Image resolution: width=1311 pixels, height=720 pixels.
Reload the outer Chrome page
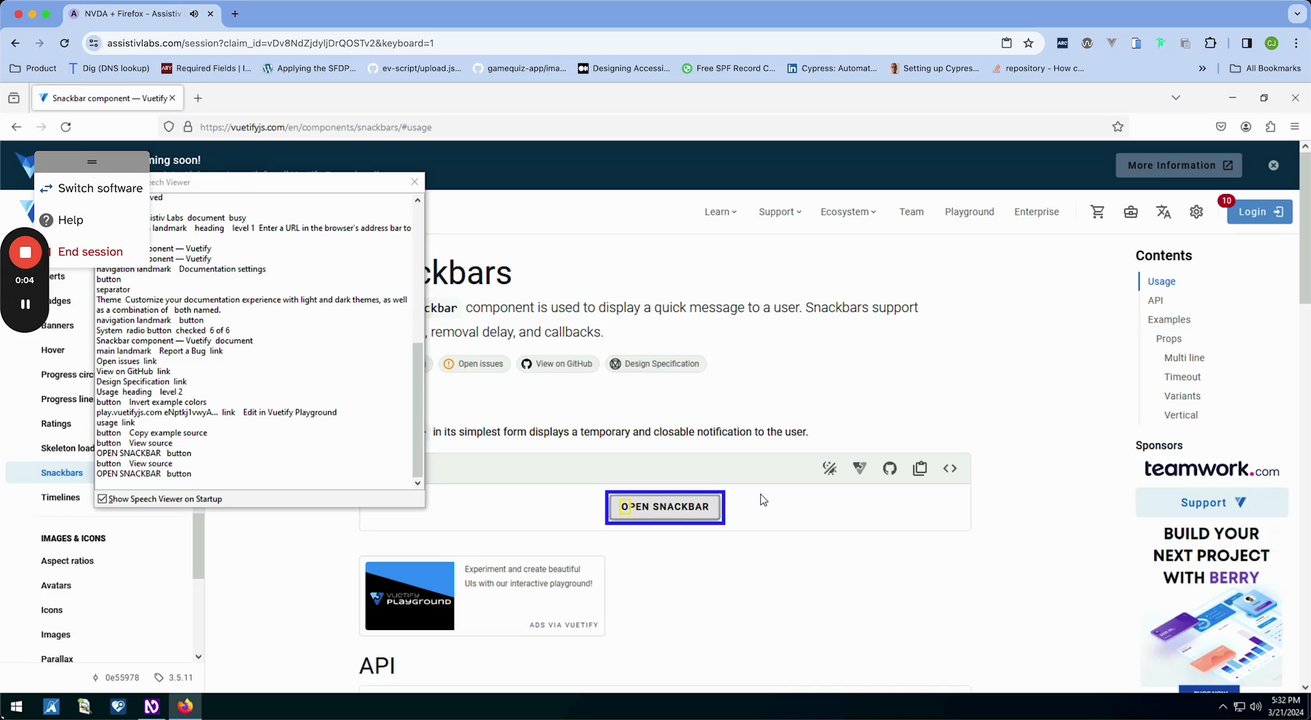coord(64,43)
